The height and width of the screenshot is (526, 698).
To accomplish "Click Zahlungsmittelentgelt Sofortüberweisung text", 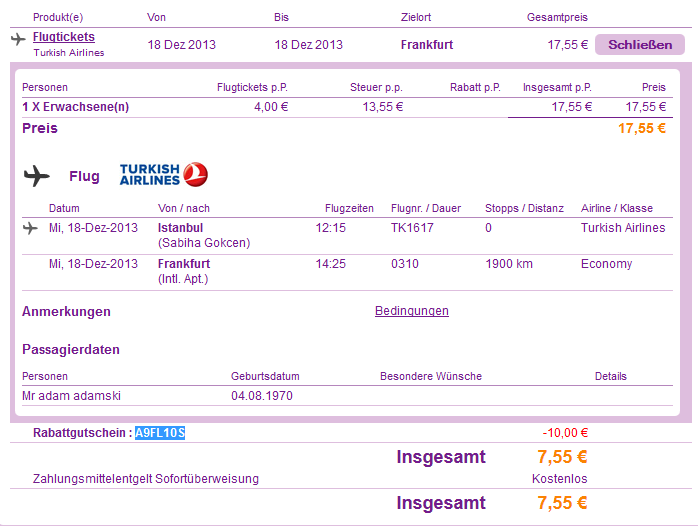I will (146, 479).
